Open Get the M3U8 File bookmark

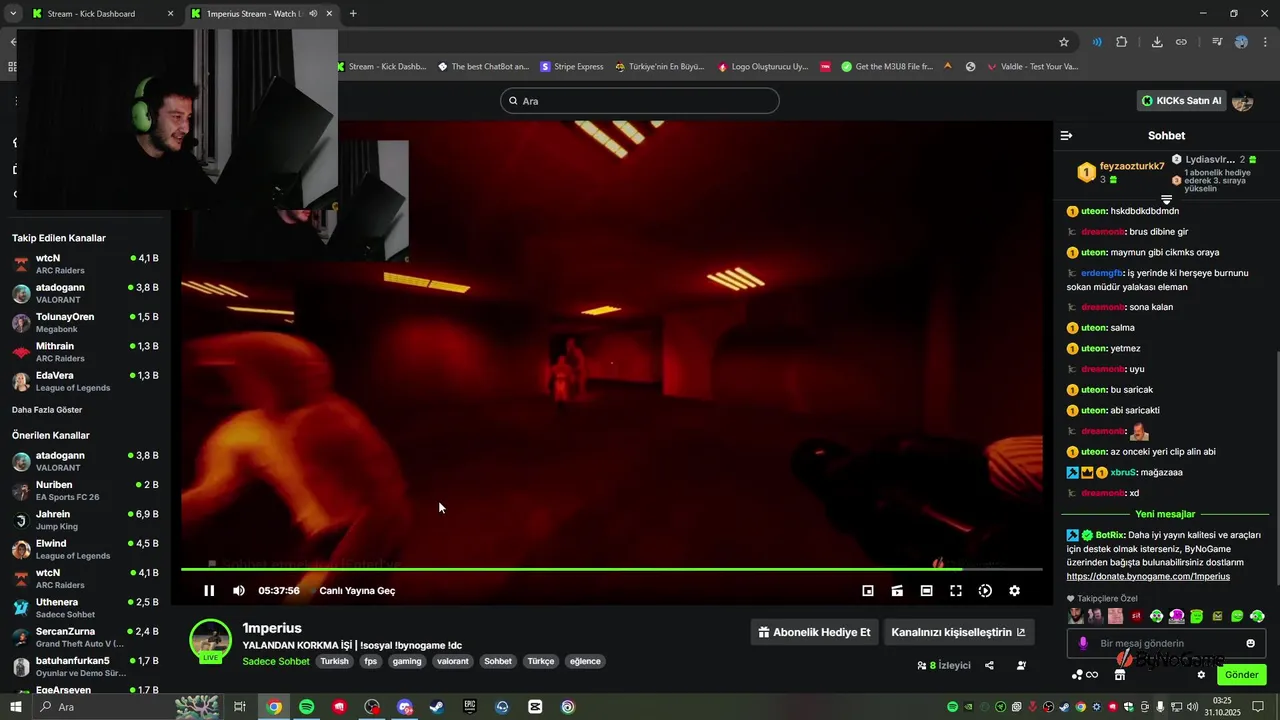pos(888,67)
